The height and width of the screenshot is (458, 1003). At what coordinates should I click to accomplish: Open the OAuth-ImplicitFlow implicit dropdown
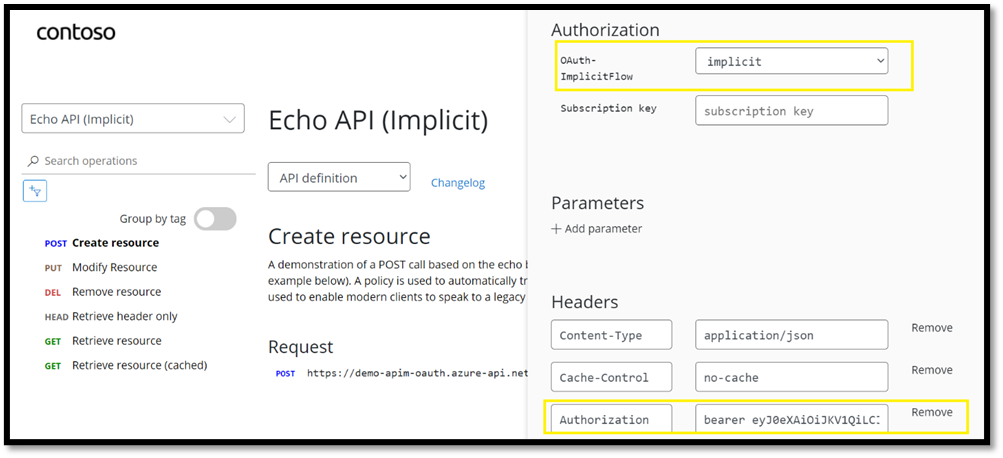point(791,61)
